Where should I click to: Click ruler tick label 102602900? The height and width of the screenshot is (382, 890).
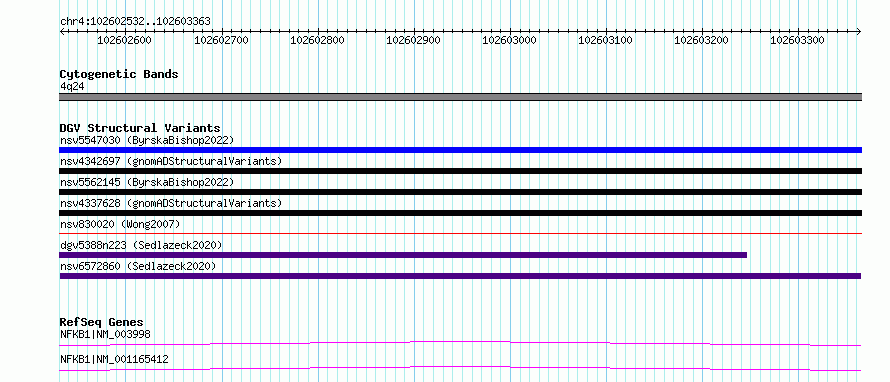click(x=413, y=40)
